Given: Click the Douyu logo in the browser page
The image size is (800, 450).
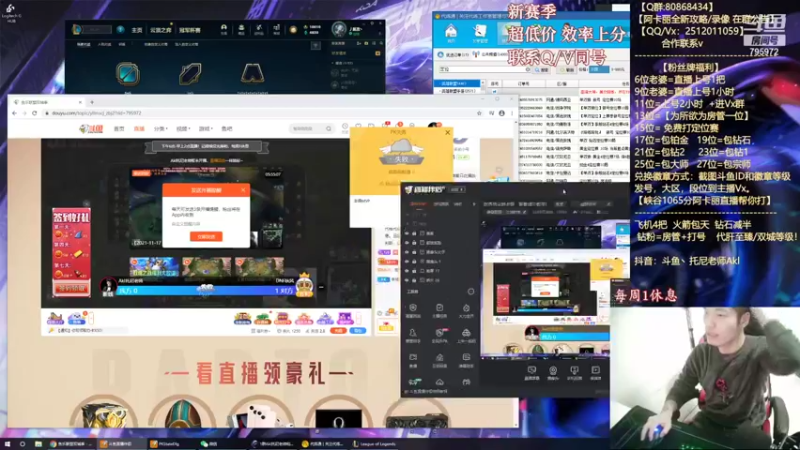Looking at the screenshot, I should coord(91,129).
